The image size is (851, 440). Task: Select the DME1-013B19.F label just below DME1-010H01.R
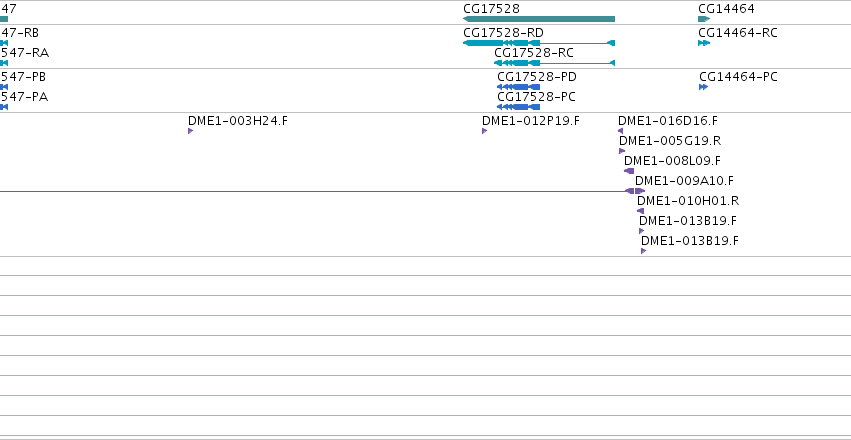click(688, 221)
